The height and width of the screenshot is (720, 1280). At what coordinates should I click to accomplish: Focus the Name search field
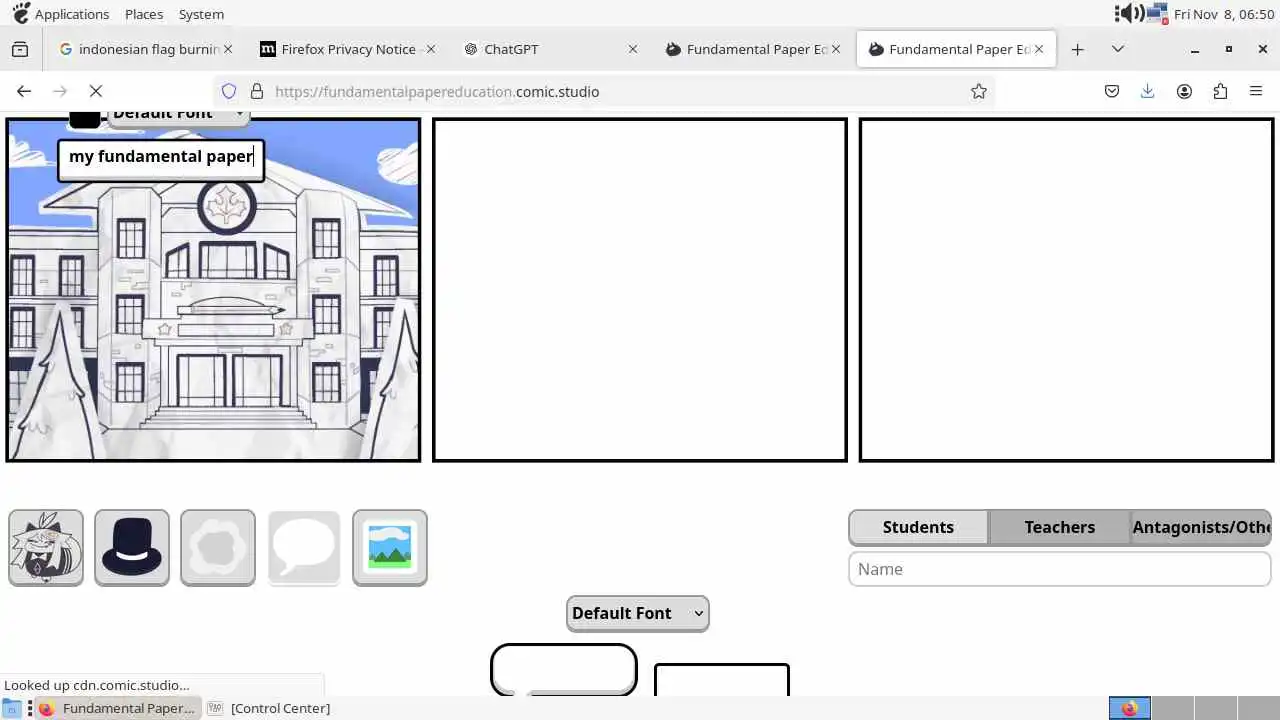(1059, 569)
